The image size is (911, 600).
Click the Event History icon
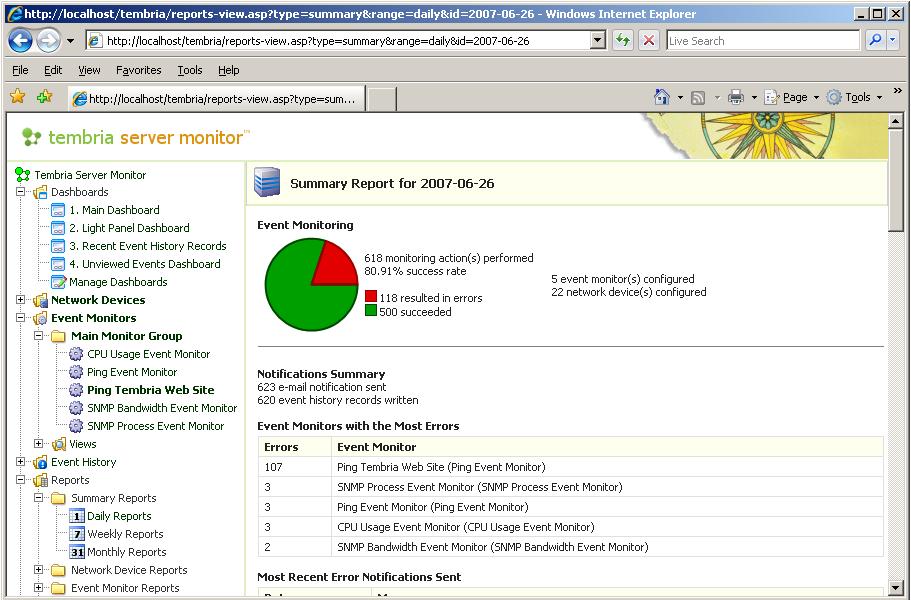pos(40,462)
